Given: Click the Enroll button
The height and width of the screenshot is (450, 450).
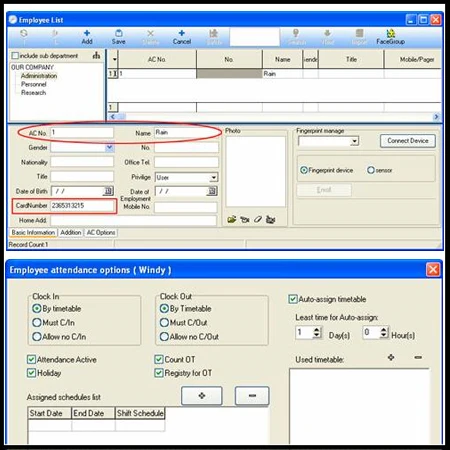Looking at the screenshot, I should tap(324, 190).
